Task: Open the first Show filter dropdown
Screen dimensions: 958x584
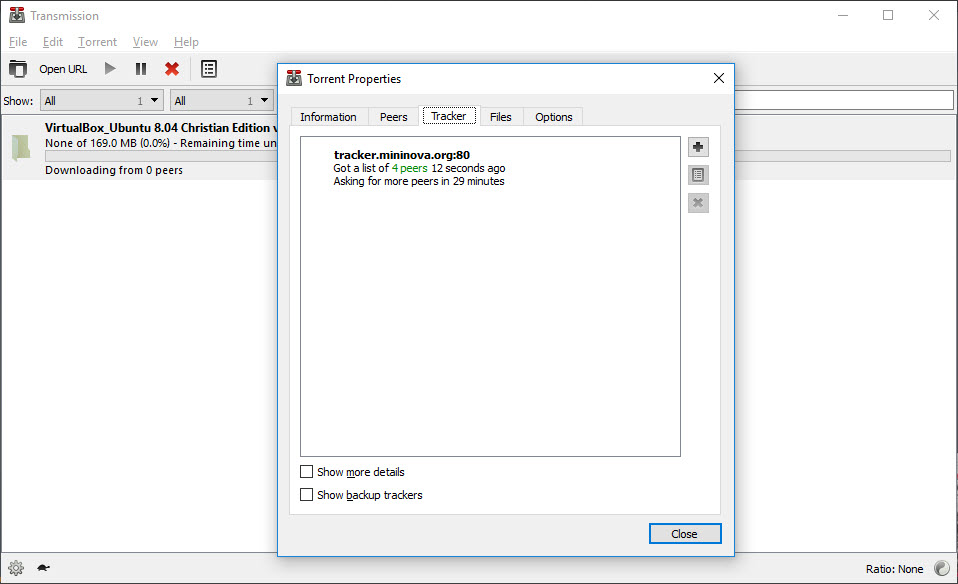Action: pyautogui.click(x=102, y=101)
